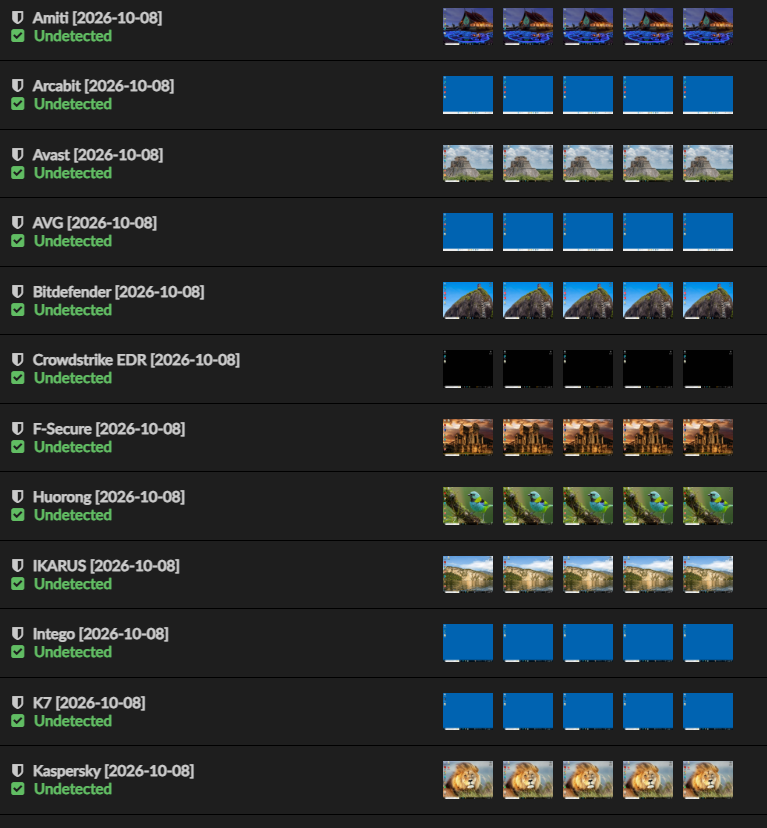The image size is (767, 828).
Task: Click 'Undetected' status under Amiti
Action: [73, 36]
